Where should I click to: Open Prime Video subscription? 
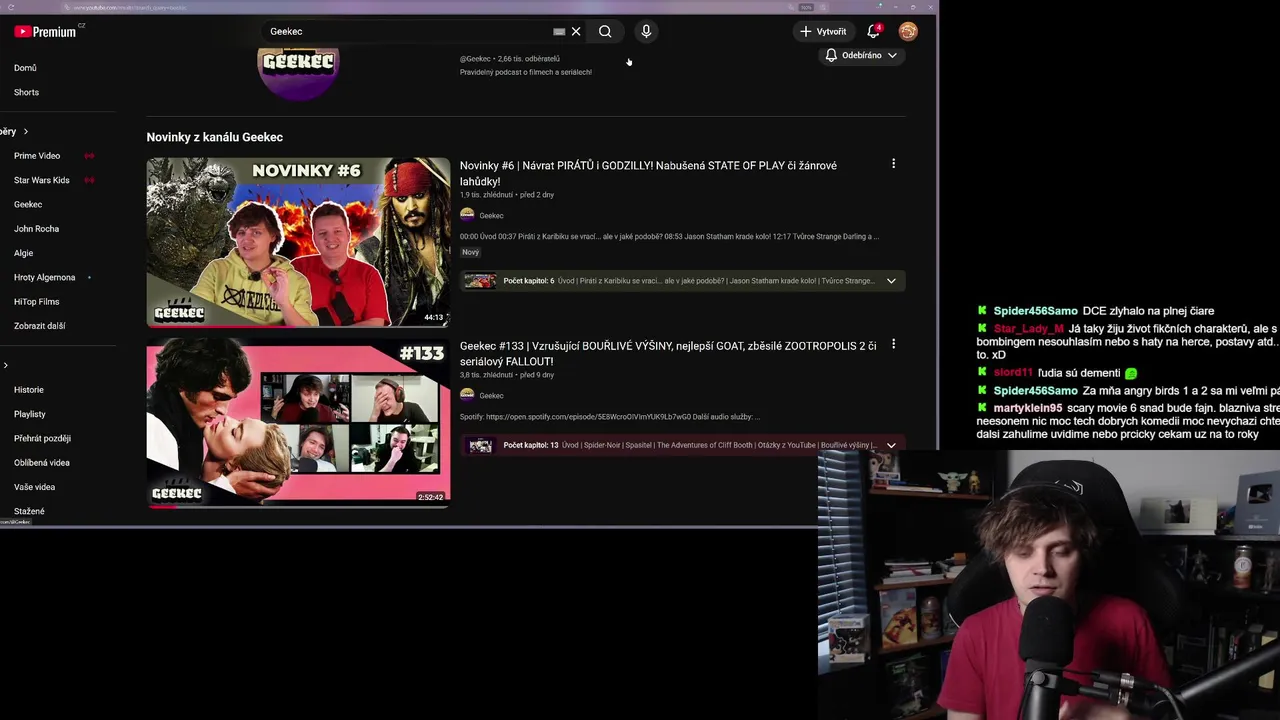(x=37, y=156)
